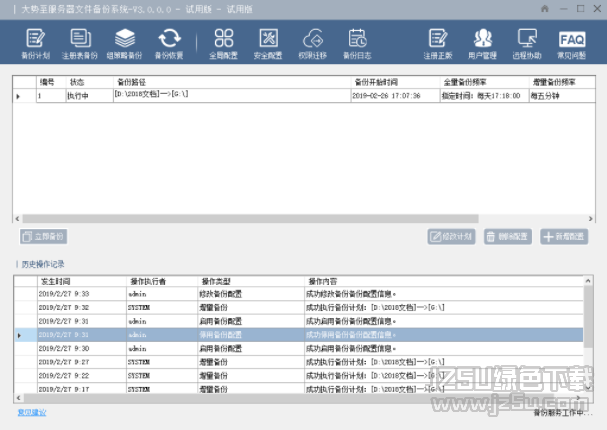Click left arrow of plan table scrollbar

click(x=17, y=219)
